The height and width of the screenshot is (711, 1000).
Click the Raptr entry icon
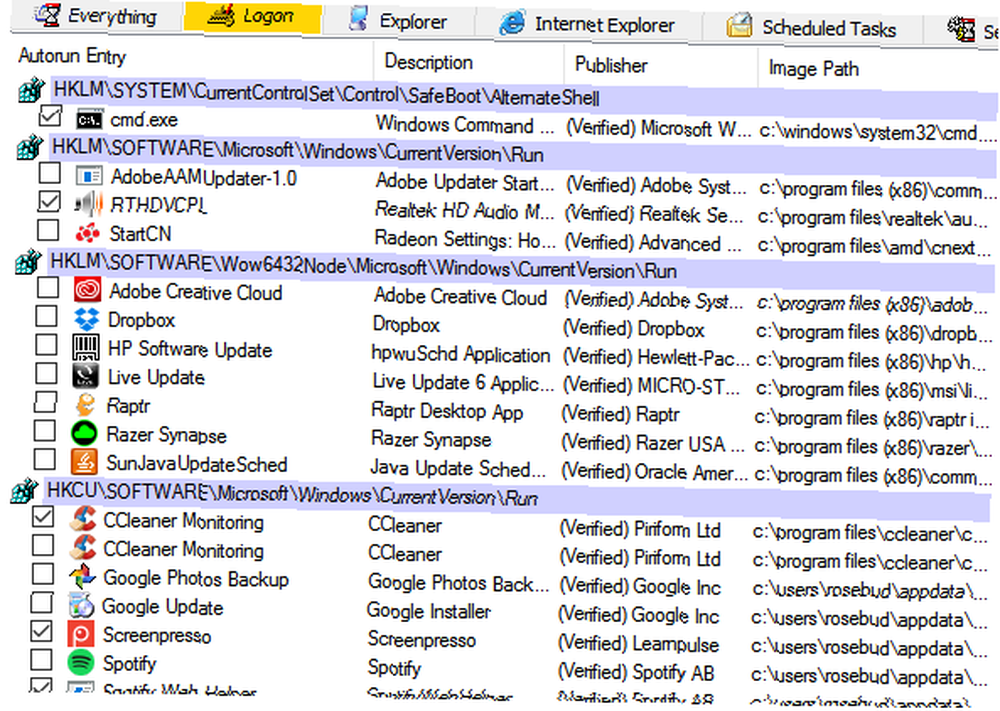[x=85, y=405]
